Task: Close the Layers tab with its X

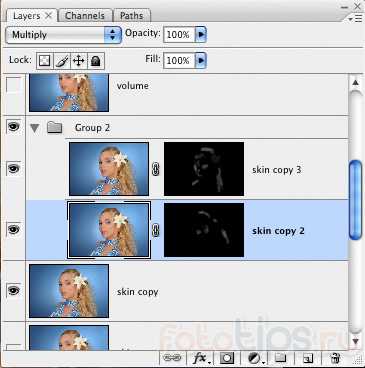Action: click(49, 15)
